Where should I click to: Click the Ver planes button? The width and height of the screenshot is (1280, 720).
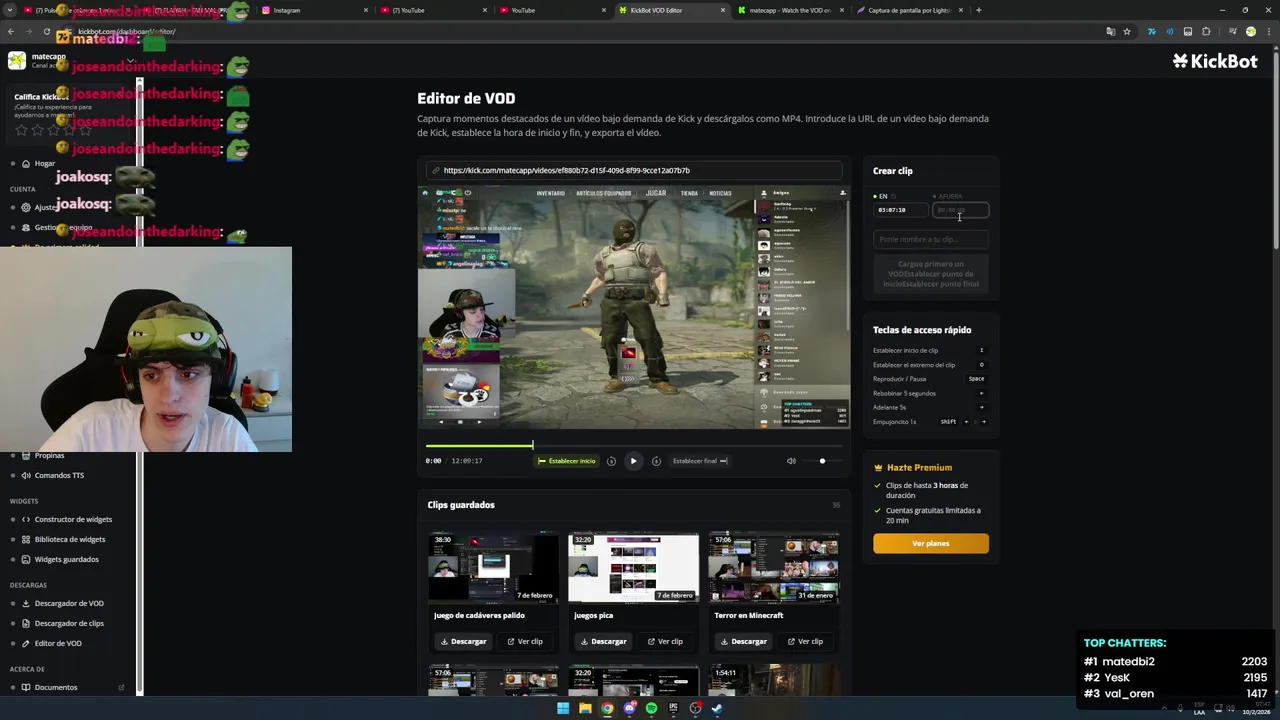pyautogui.click(x=930, y=543)
